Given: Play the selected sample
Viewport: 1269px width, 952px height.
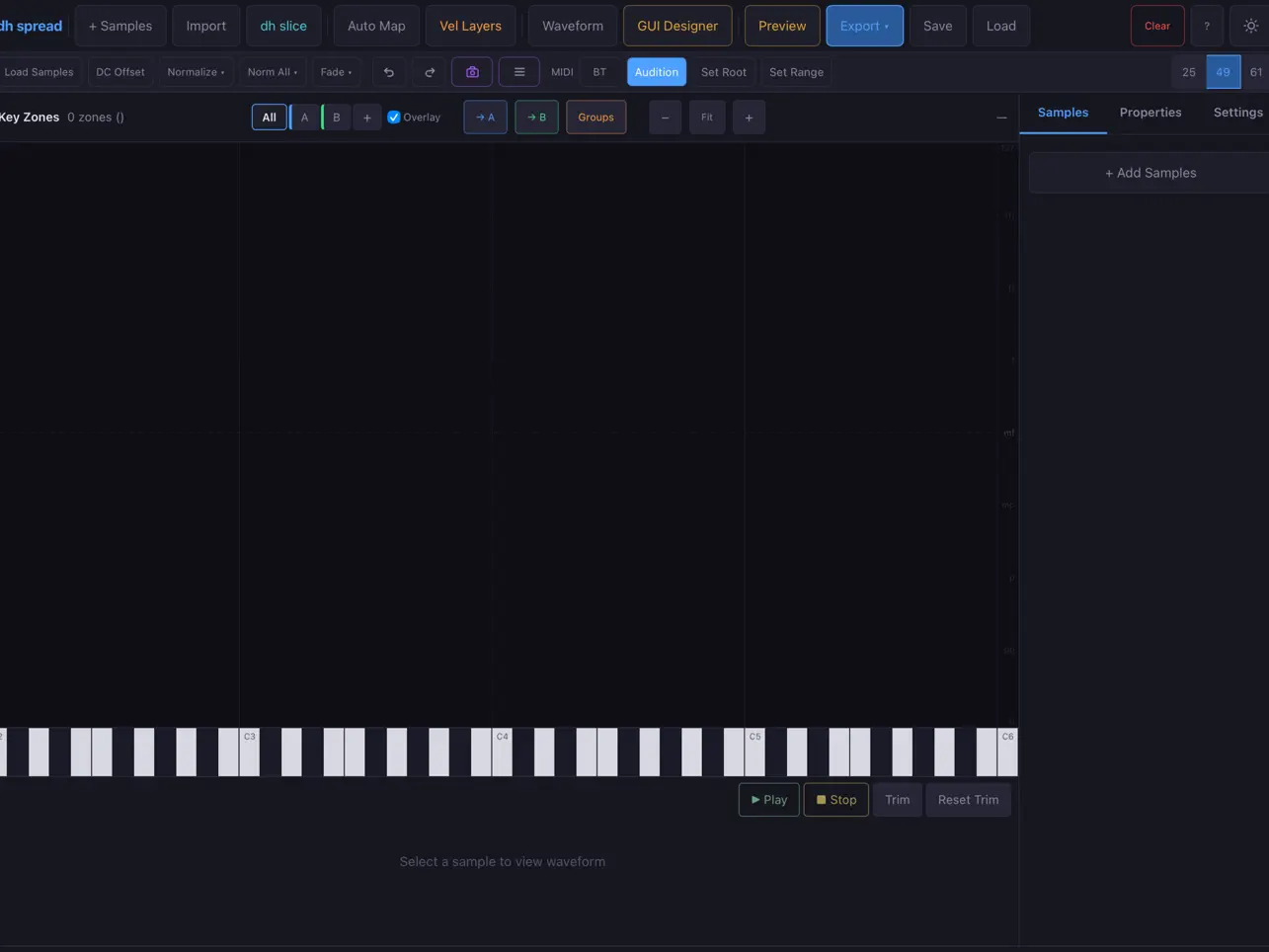Looking at the screenshot, I should point(769,800).
